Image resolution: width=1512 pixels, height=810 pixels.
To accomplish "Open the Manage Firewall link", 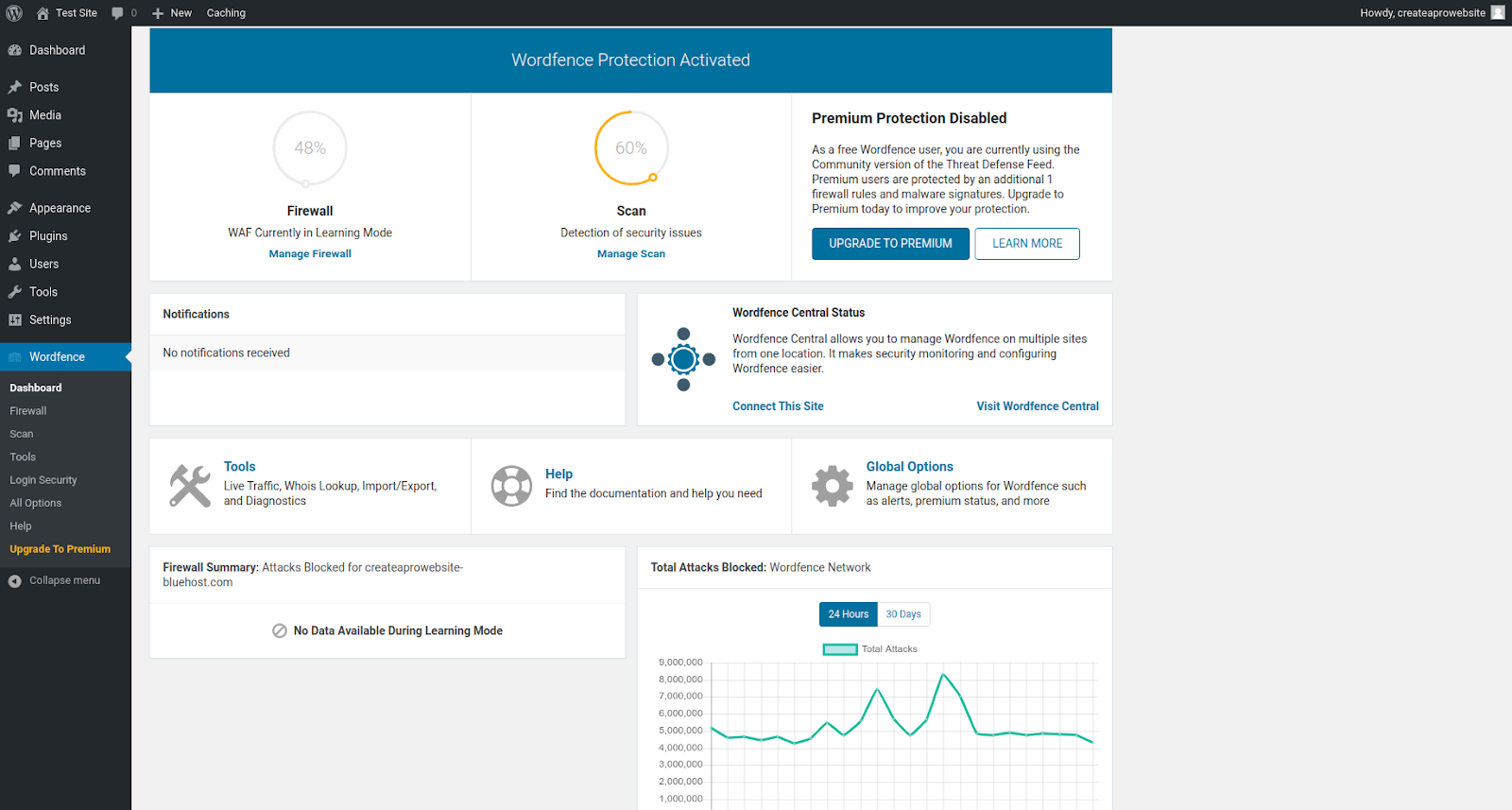I will 310,253.
